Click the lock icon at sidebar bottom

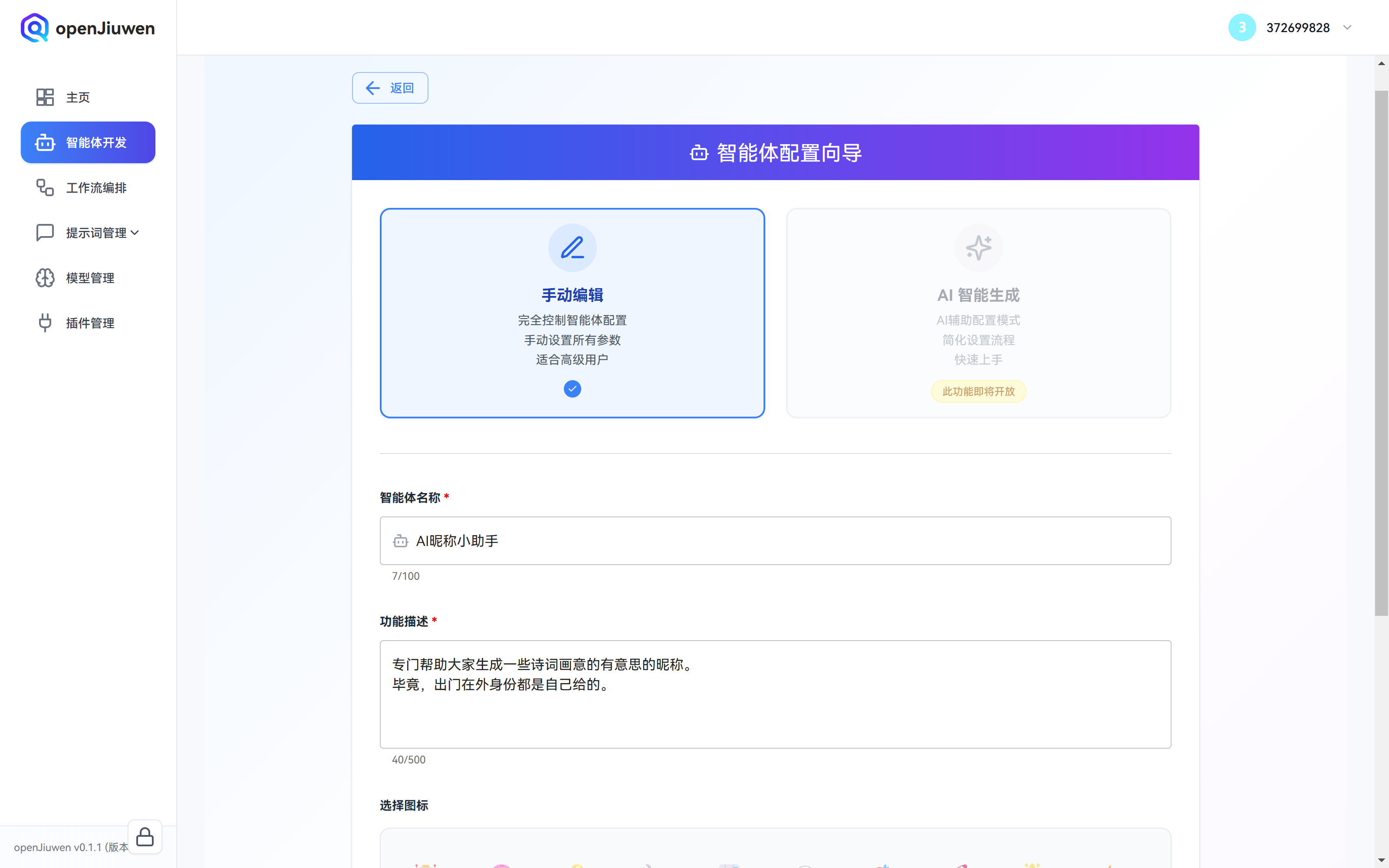pyautogui.click(x=145, y=837)
